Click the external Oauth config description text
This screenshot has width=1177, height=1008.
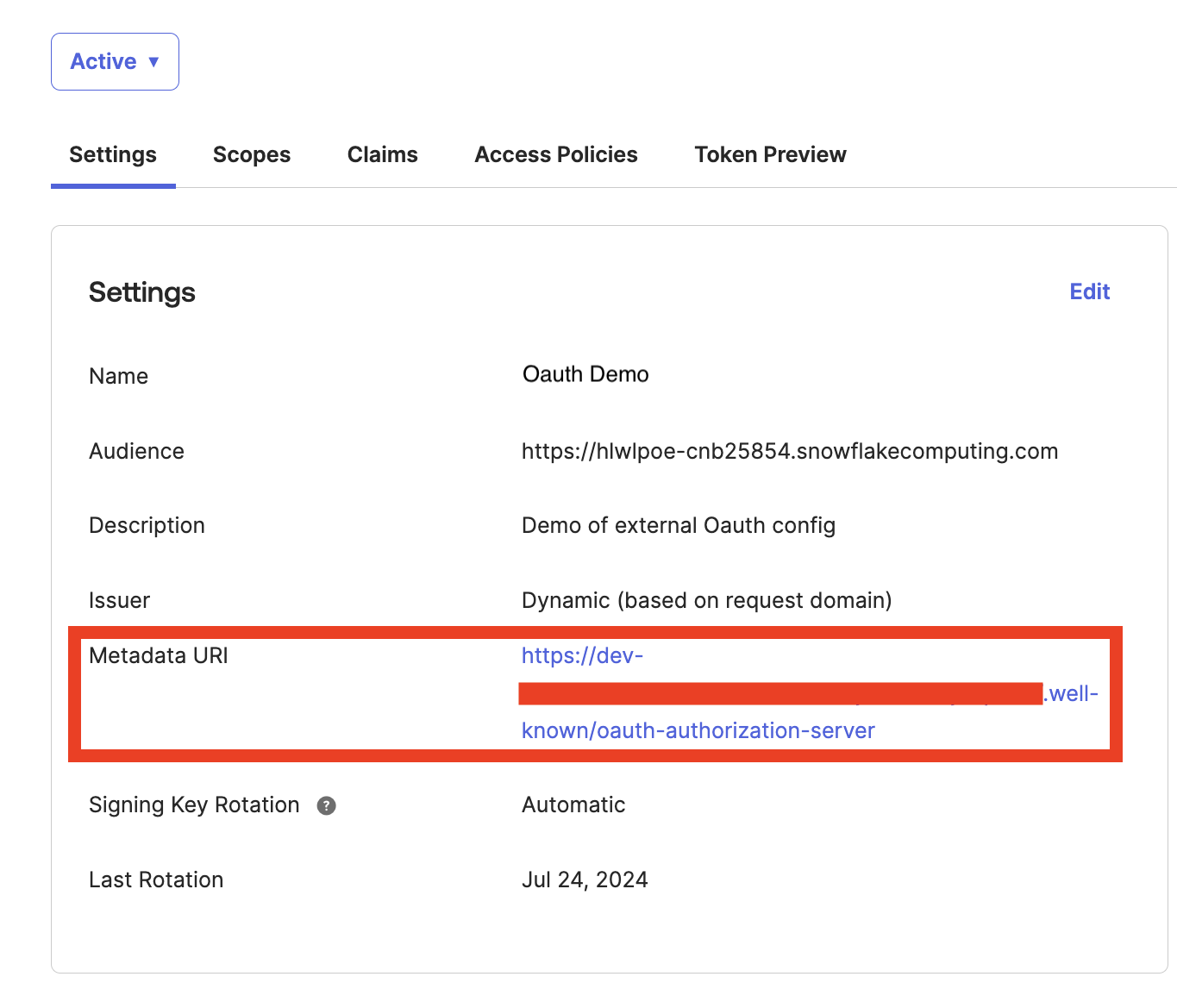click(x=678, y=525)
